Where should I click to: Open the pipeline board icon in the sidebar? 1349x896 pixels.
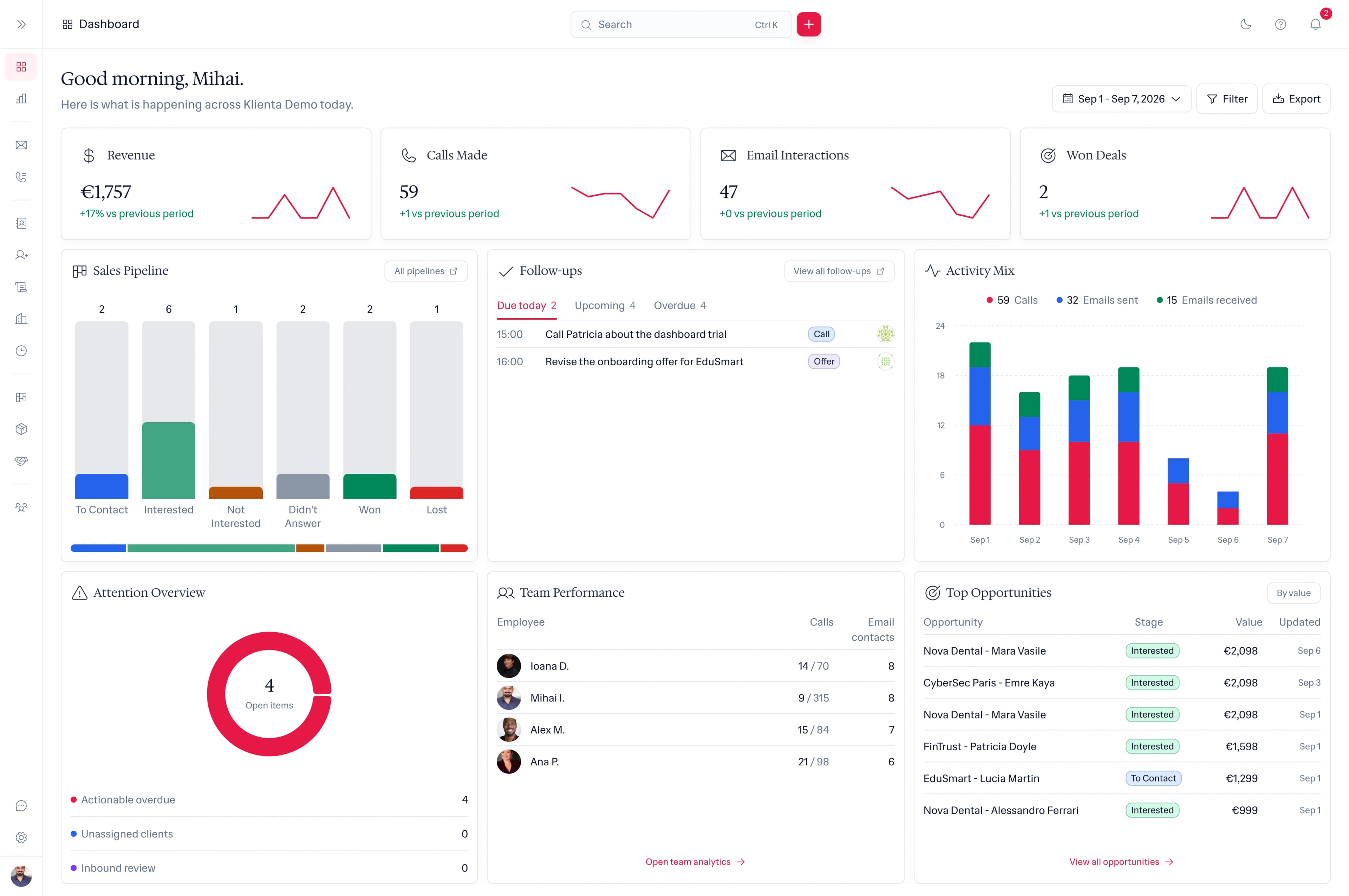coord(21,397)
